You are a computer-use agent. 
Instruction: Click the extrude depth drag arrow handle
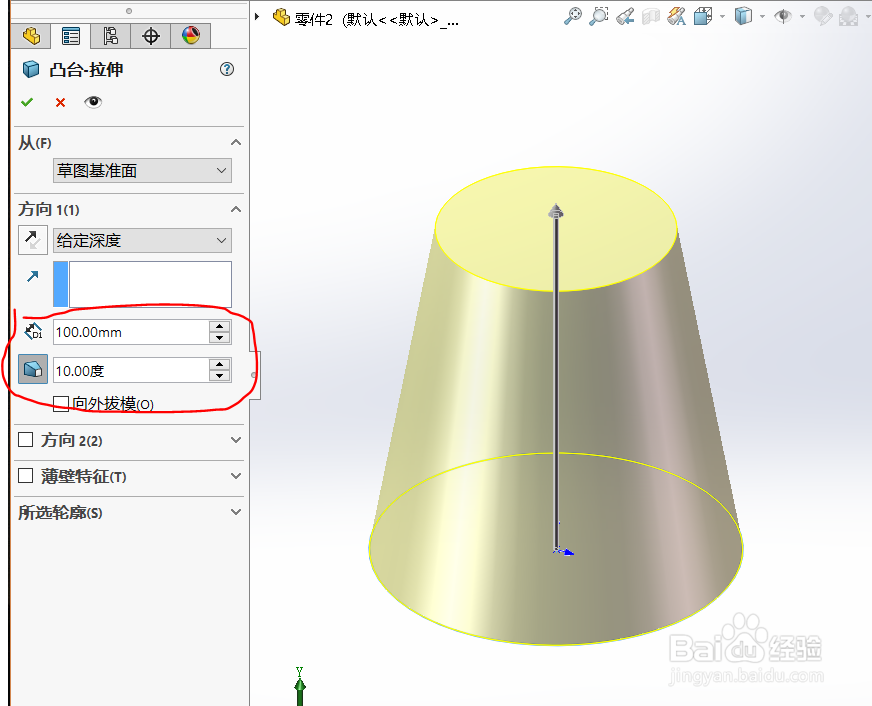click(x=556, y=211)
